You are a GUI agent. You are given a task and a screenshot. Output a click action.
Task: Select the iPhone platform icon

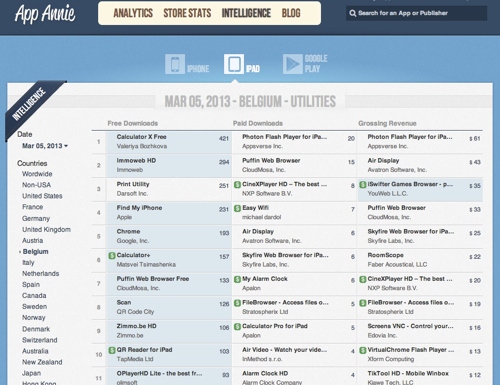(x=175, y=64)
